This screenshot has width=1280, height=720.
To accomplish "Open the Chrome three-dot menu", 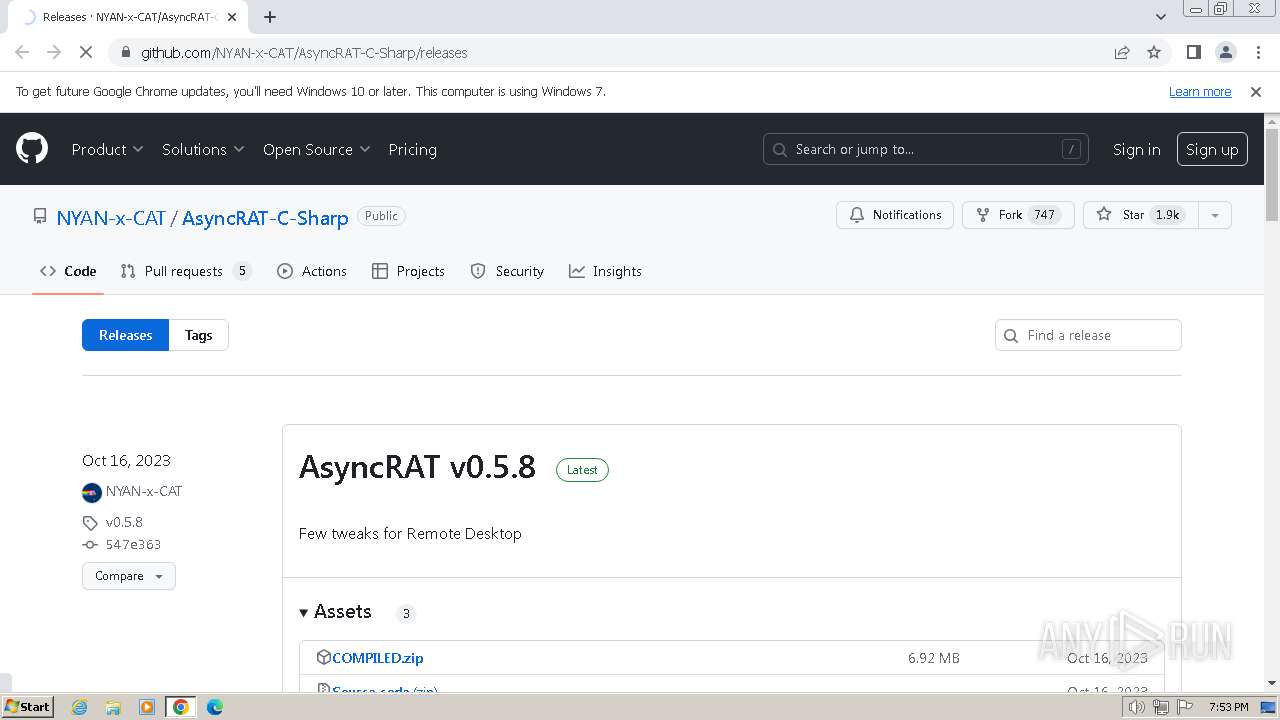I will 1257,52.
